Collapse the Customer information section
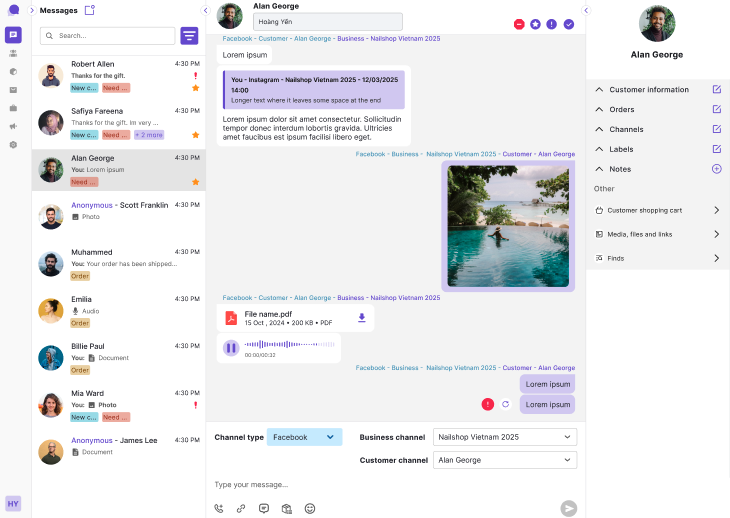 pos(599,90)
